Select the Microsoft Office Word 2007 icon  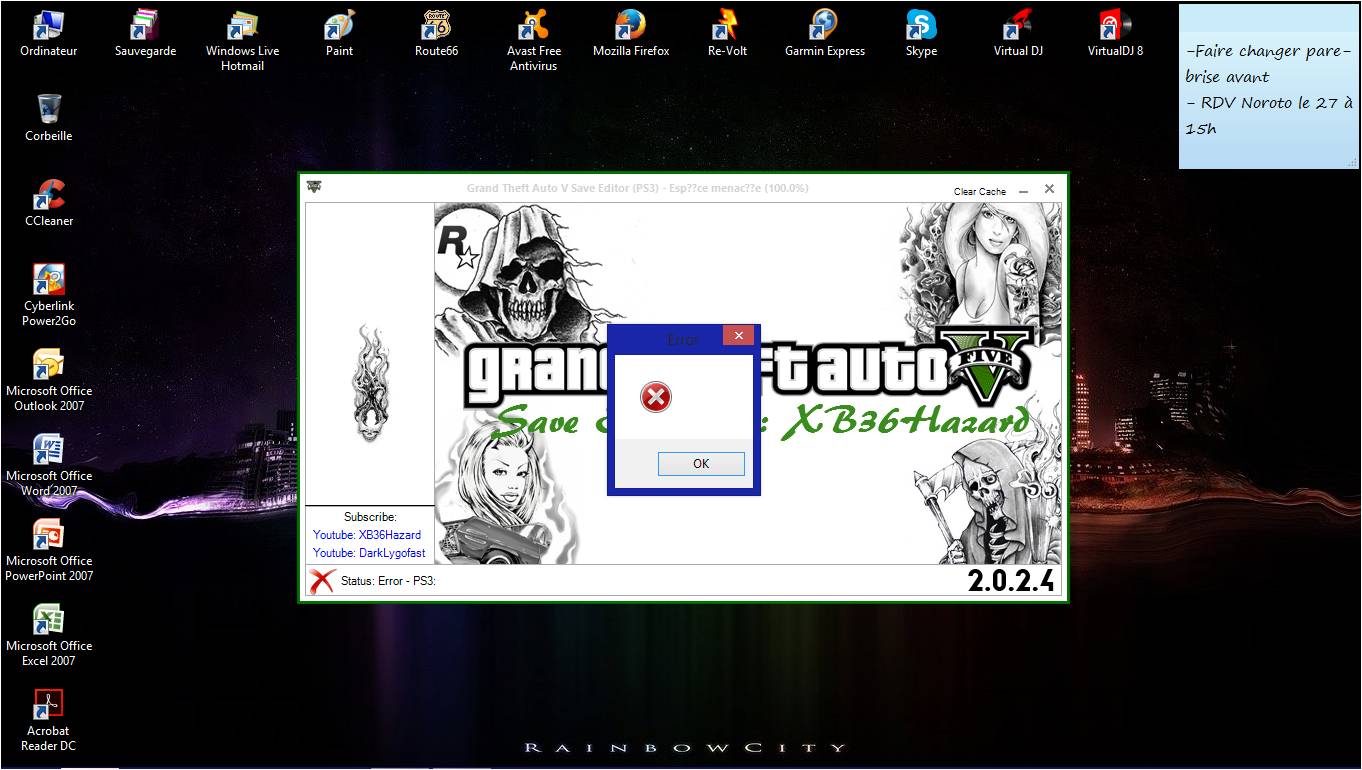click(48, 465)
